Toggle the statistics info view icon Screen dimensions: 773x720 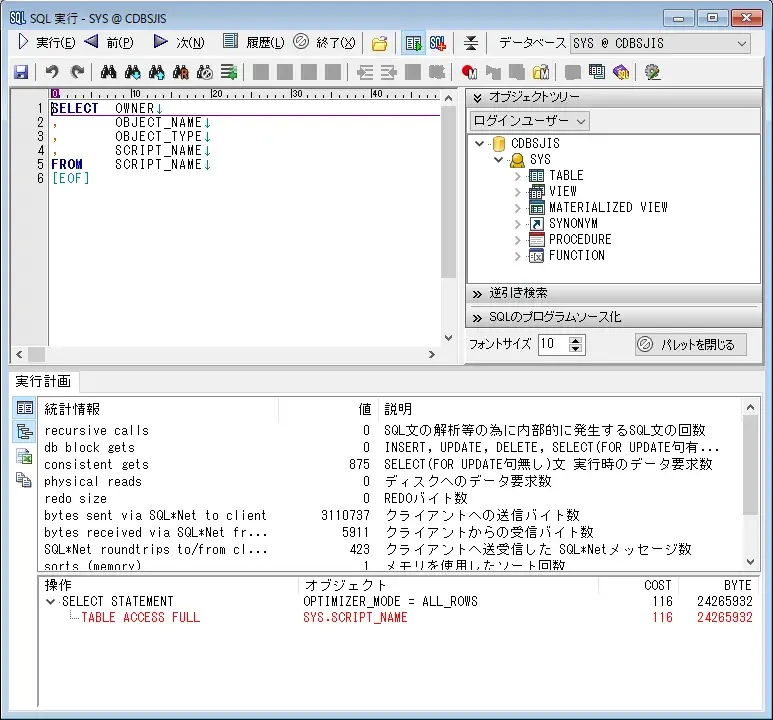point(25,408)
